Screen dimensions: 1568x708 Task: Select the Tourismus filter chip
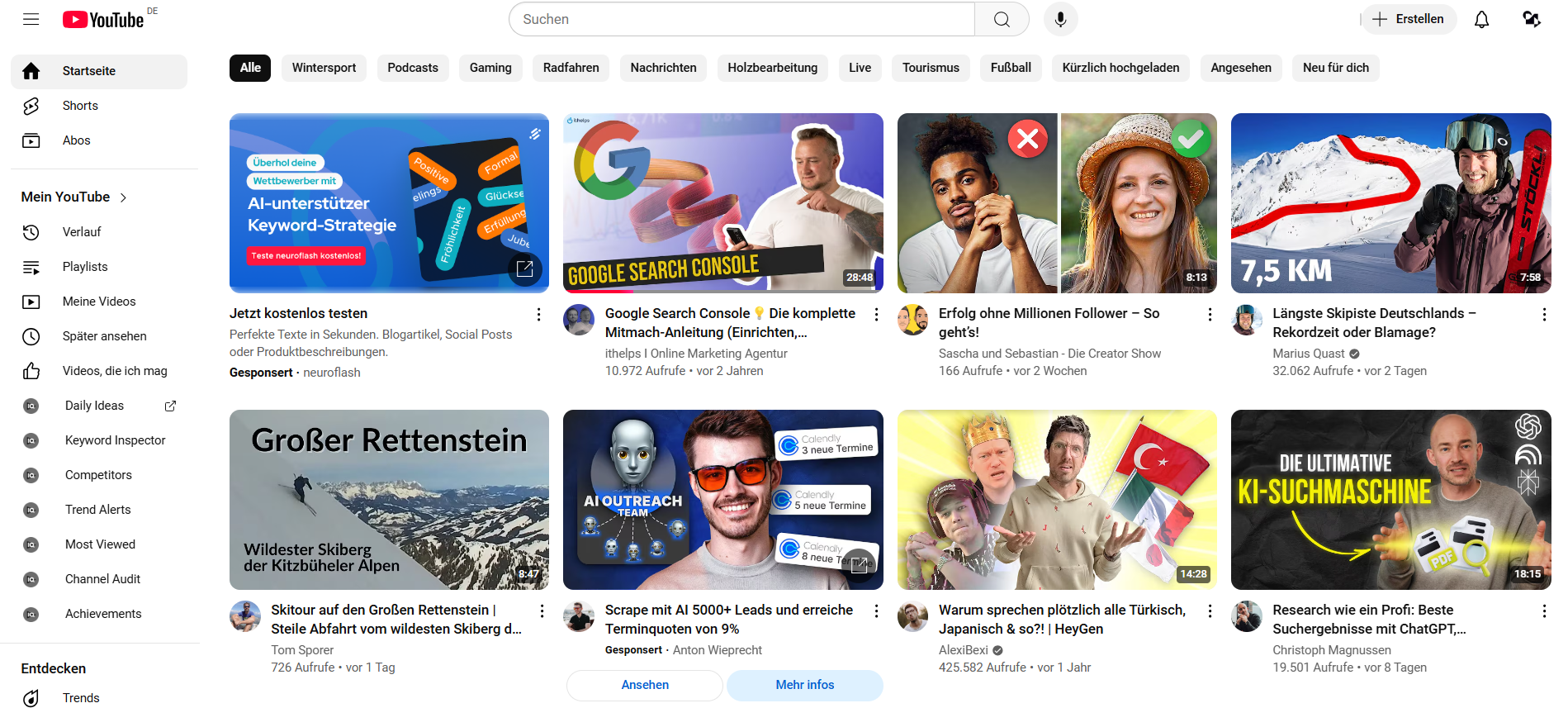point(931,68)
